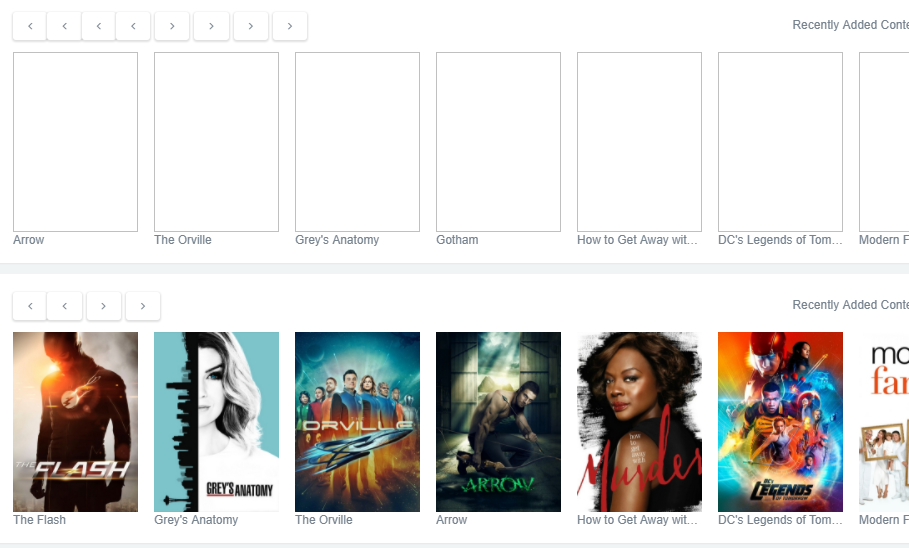
Task: Click the Arrow title under the Arrow poster
Action: click(x=452, y=520)
